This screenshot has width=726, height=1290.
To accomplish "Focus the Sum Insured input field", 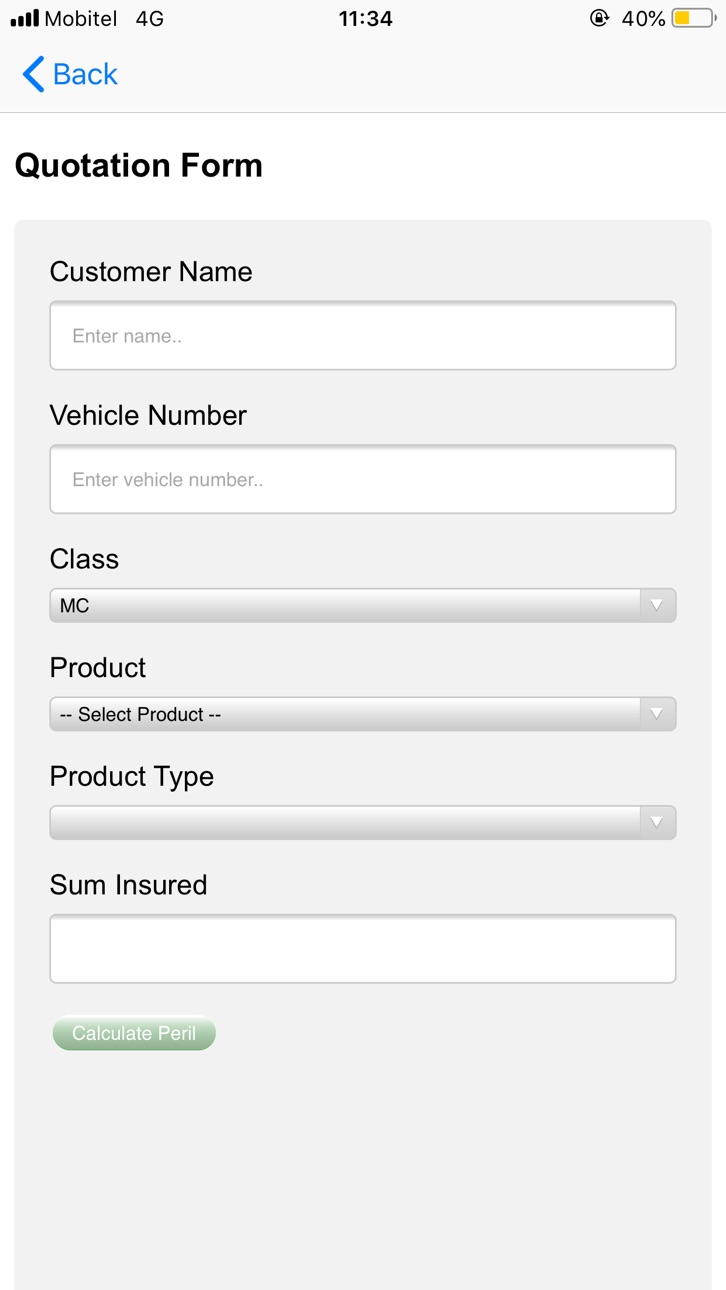I will [x=363, y=949].
